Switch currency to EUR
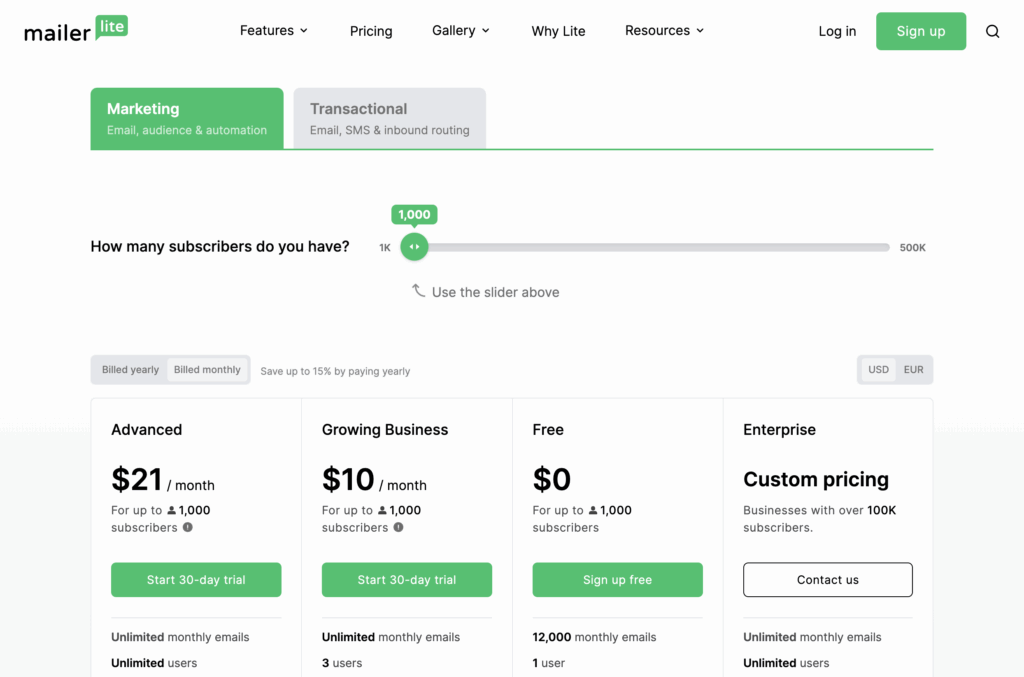Screen dimensions: 1024x677 click(913, 370)
